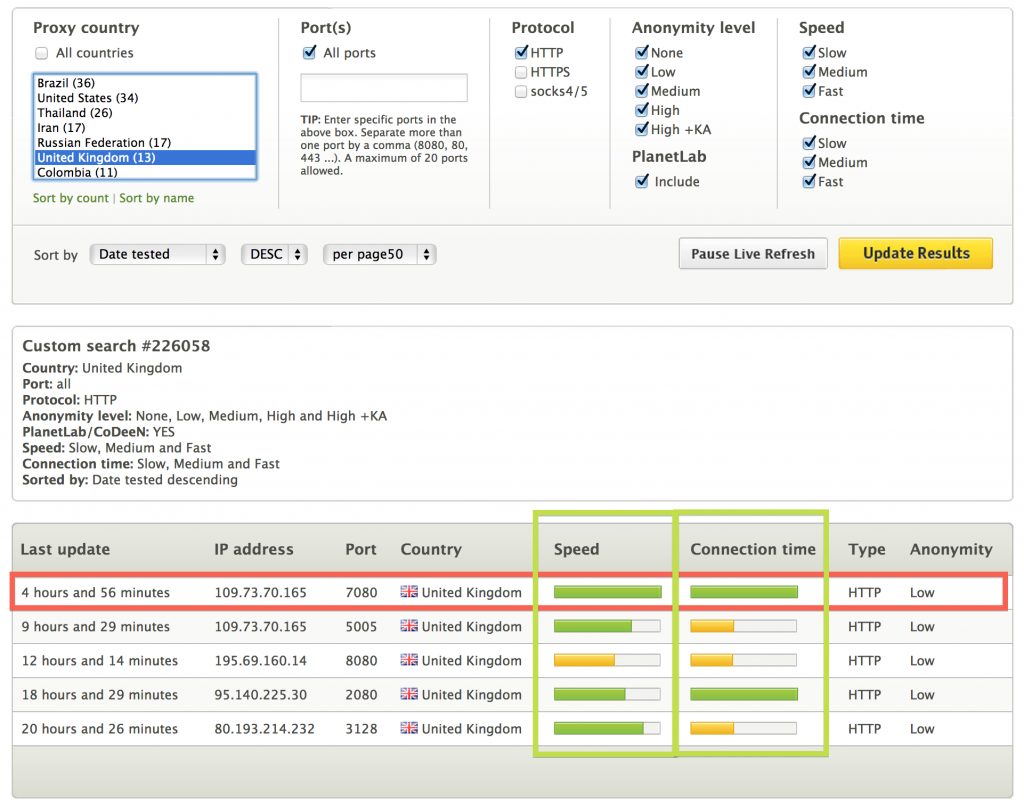The height and width of the screenshot is (808, 1024).
Task: Uncheck the Low anonymity level
Action: (642, 72)
